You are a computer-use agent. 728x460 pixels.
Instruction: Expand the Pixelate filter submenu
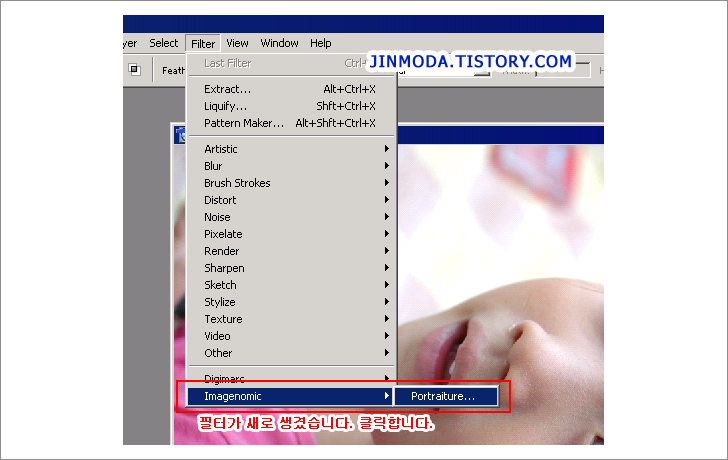pyautogui.click(x=291, y=234)
